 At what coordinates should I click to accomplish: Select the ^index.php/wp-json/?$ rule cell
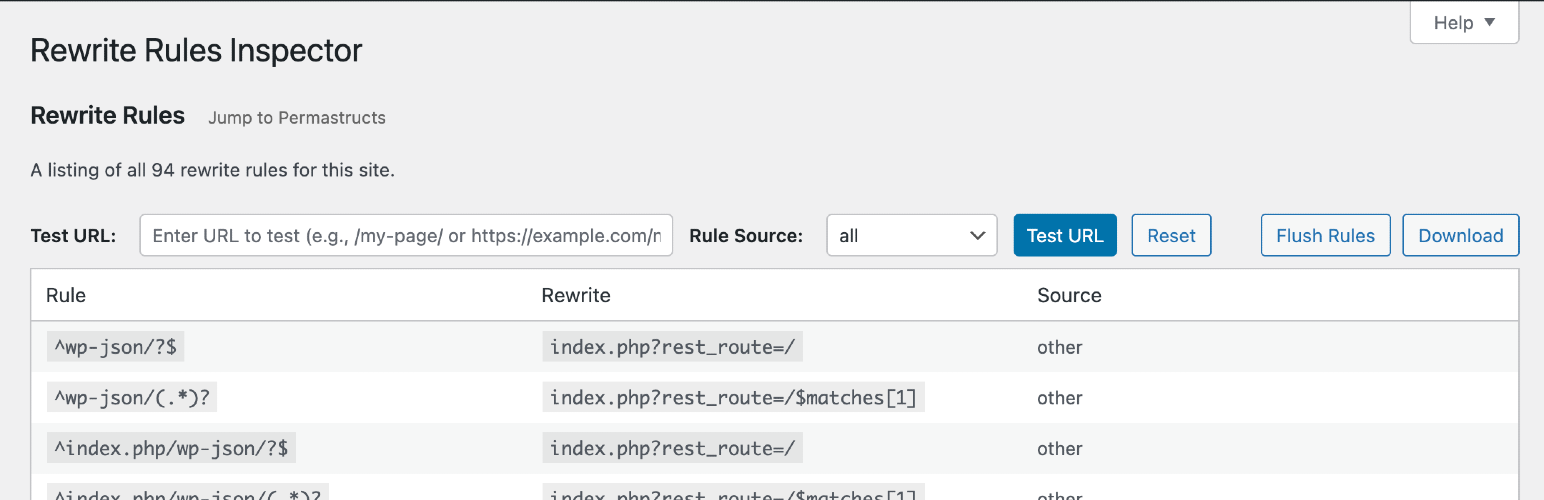click(172, 449)
